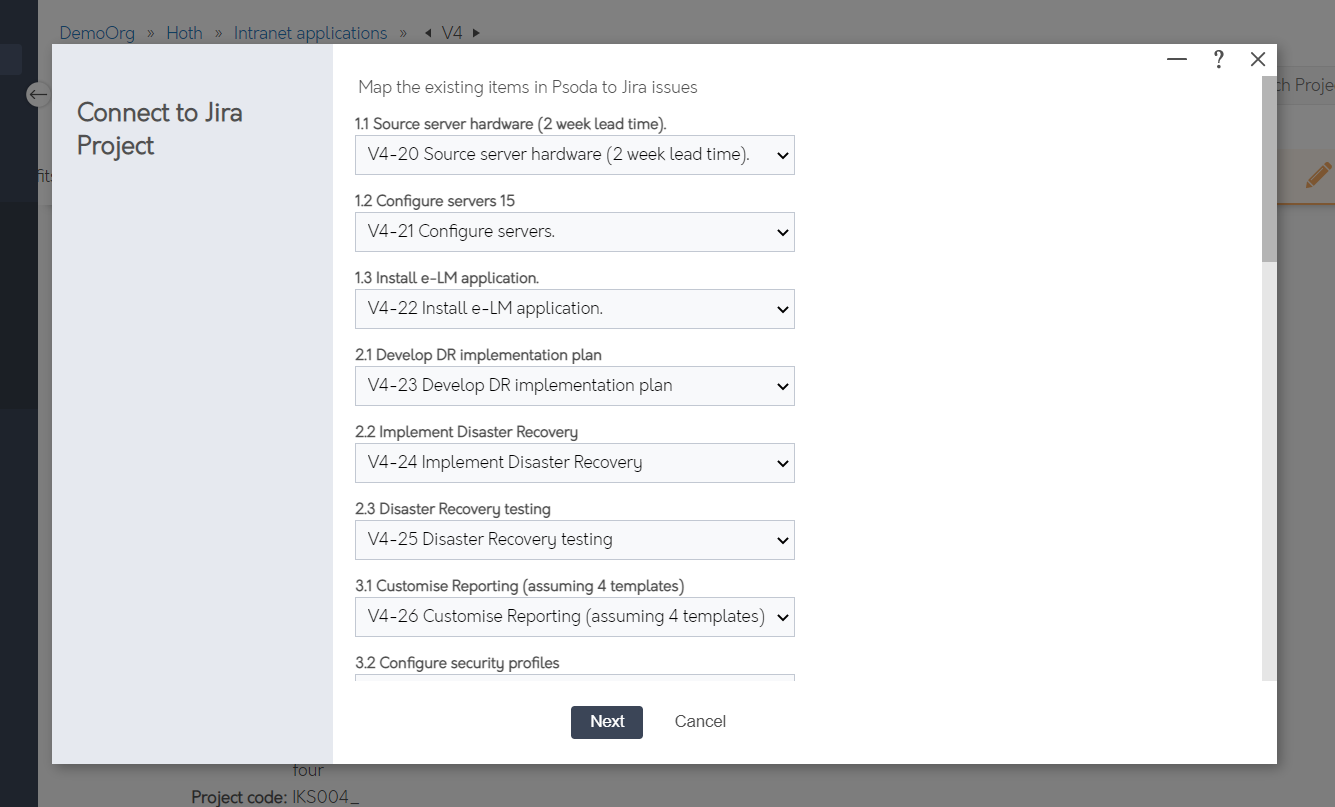
Task: Open the V4-23 Develop DR implementation plan dropdown
Action: [x=575, y=386]
